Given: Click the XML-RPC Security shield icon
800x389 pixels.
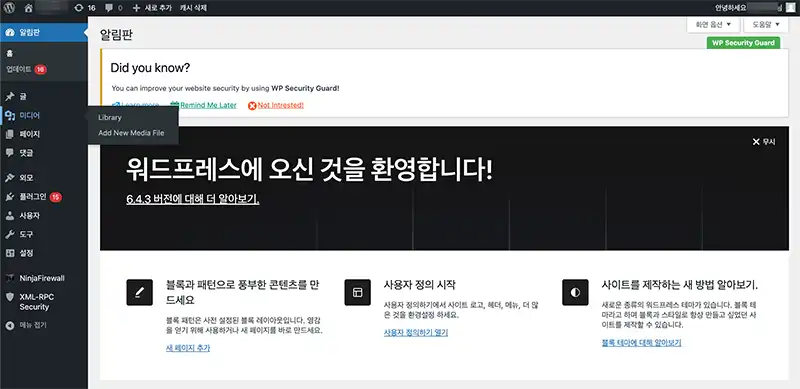Looking at the screenshot, I should 10,297.
